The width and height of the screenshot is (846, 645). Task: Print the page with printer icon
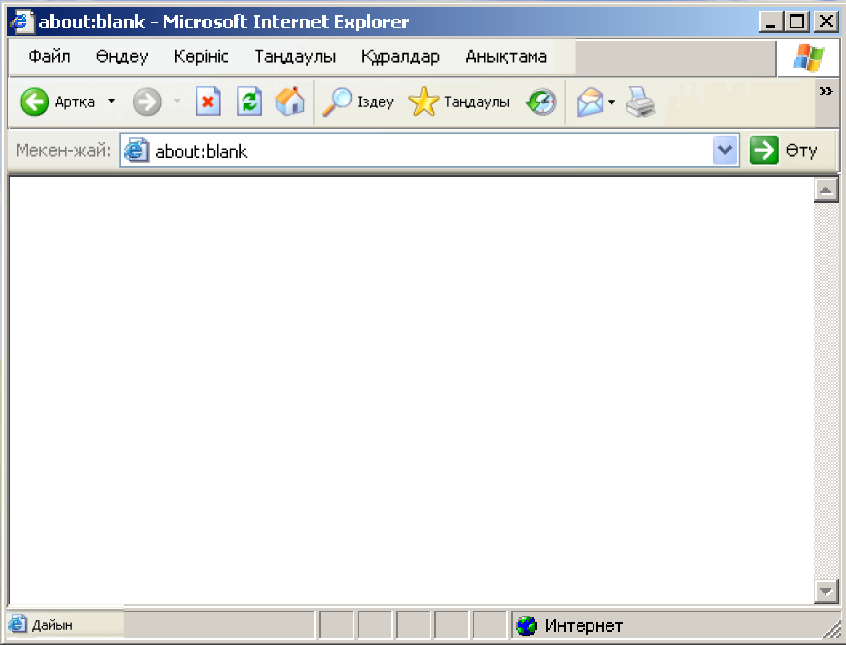click(640, 101)
